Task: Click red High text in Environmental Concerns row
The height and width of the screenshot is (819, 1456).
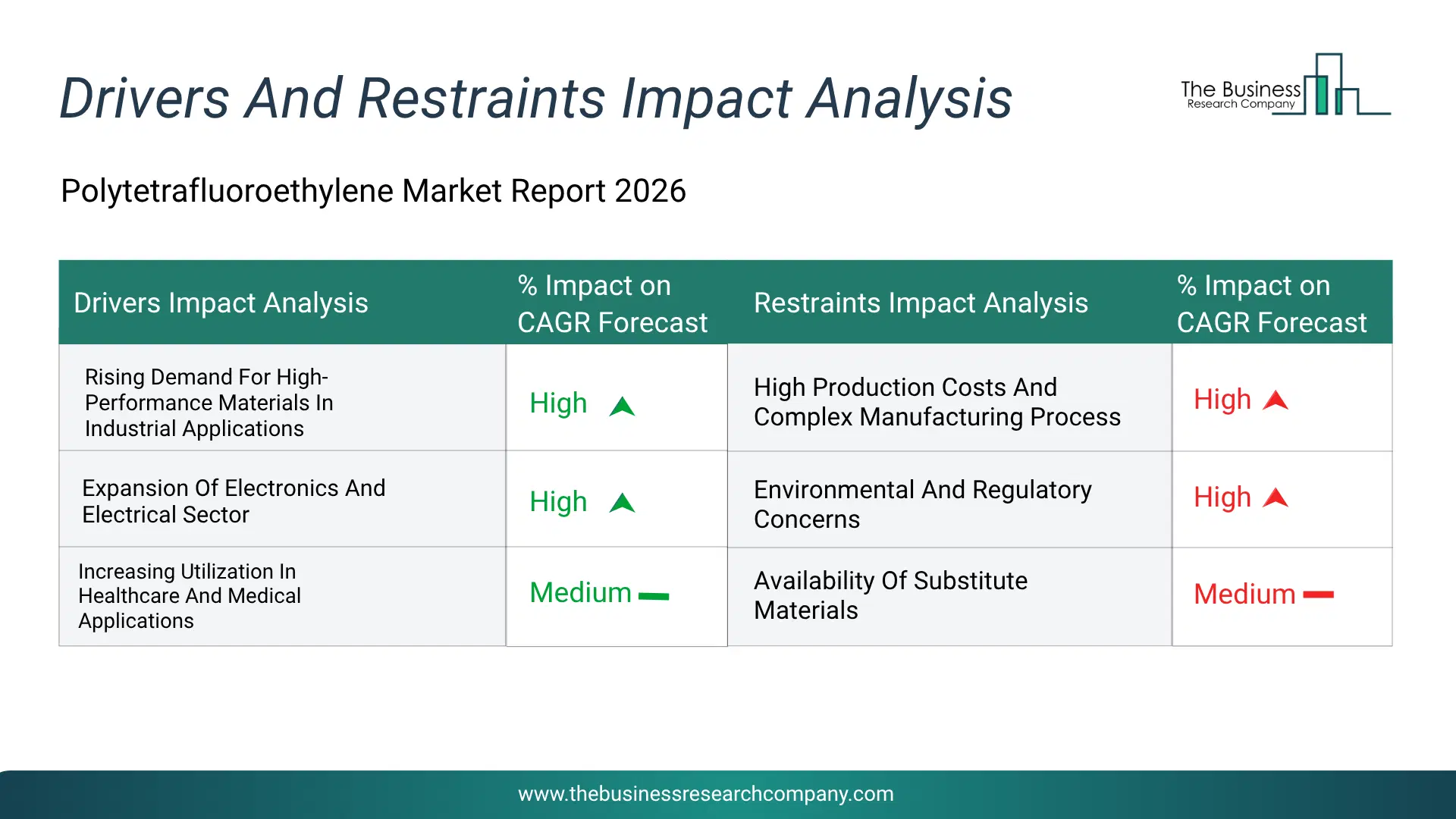Action: [1222, 497]
